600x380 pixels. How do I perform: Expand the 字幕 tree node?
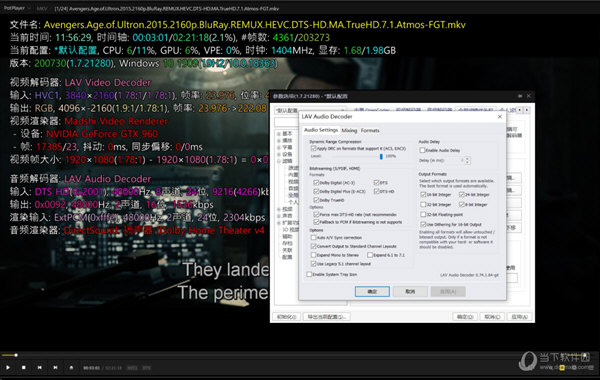(x=279, y=148)
